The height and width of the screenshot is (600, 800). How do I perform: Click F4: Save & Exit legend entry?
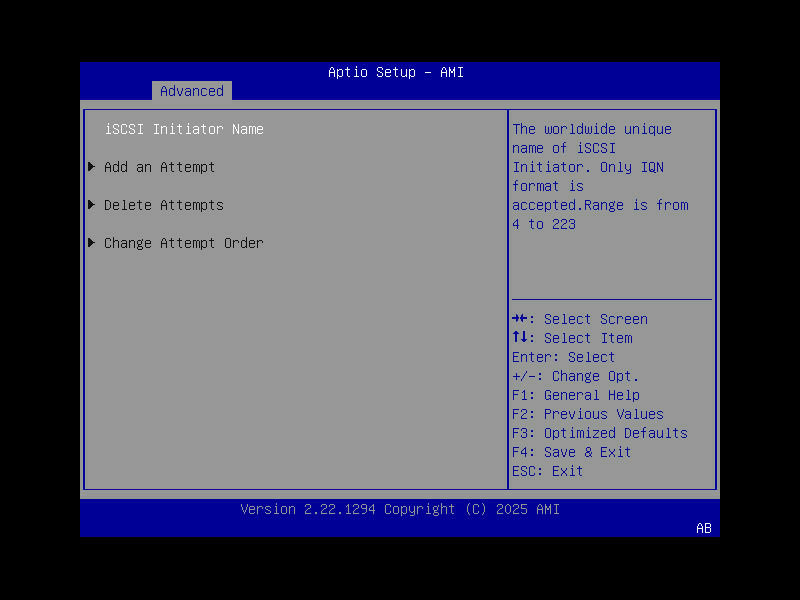pos(575,452)
